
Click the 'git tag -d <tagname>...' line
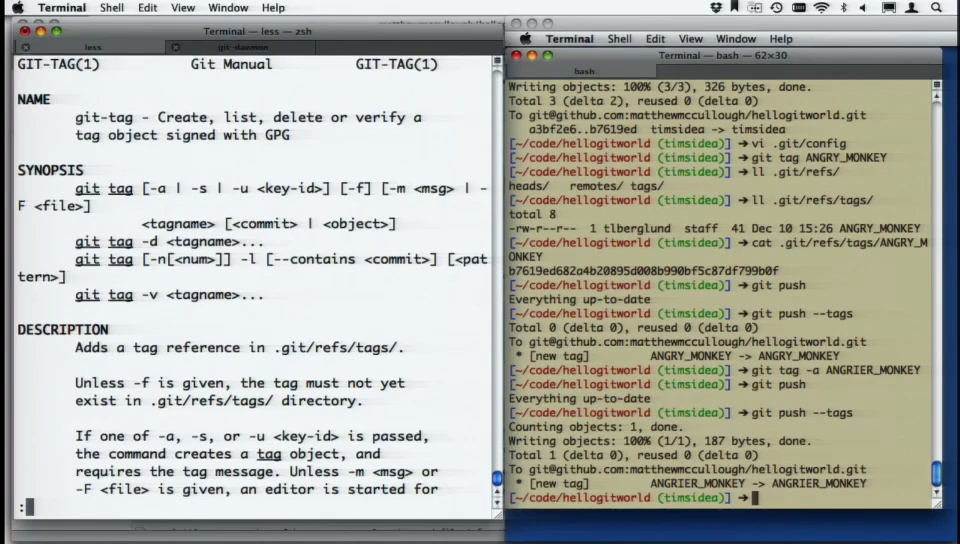coord(170,241)
